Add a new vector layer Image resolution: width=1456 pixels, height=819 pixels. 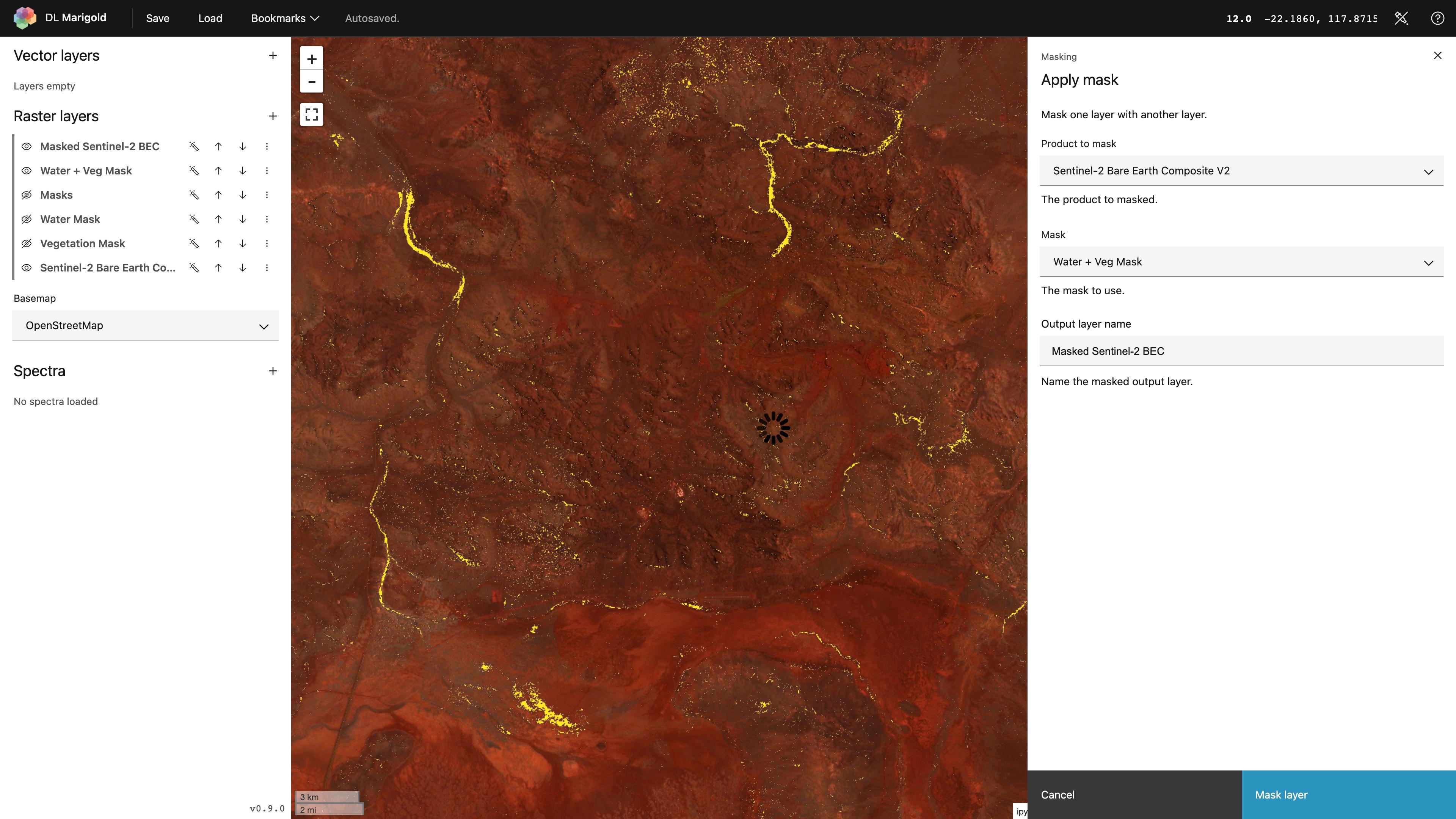273,55
